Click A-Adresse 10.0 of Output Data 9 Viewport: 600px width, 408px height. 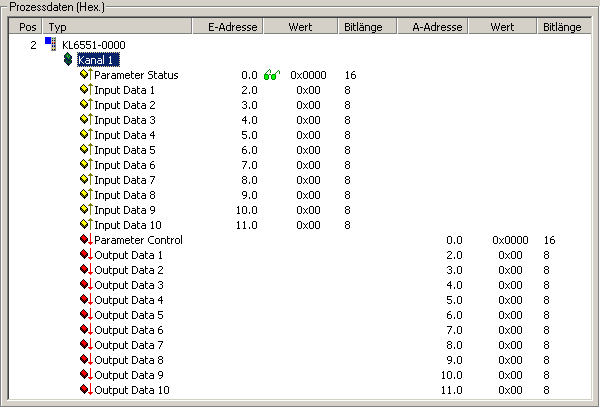(452, 375)
